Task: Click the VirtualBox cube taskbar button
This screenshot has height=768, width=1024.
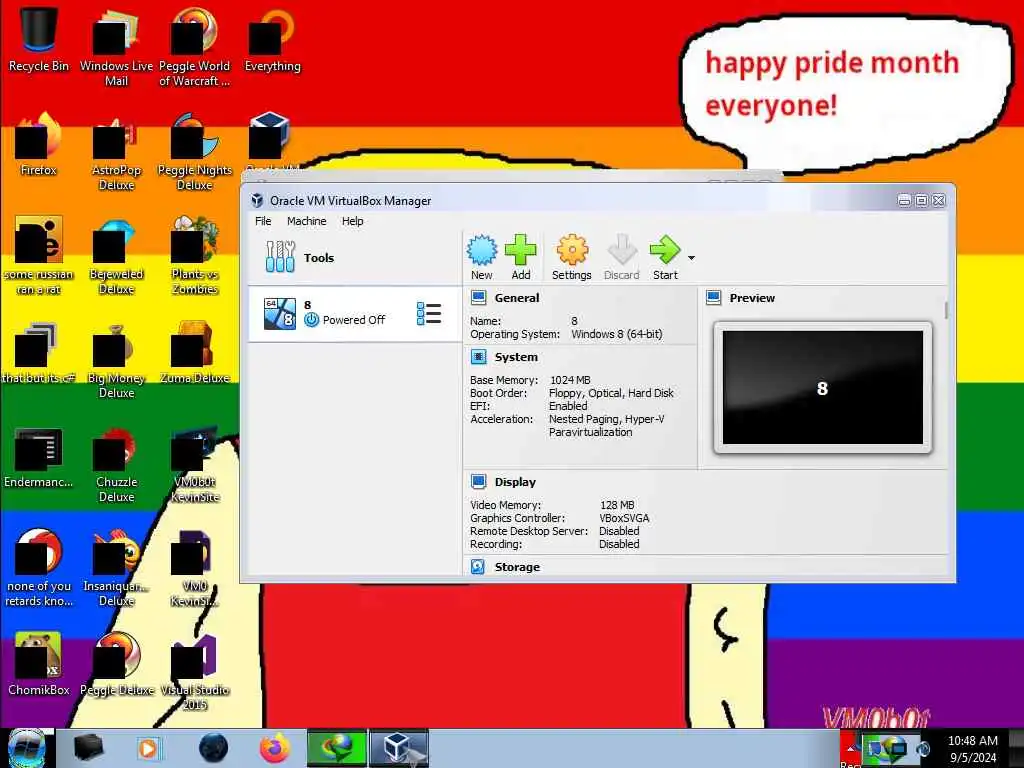Action: click(x=399, y=748)
